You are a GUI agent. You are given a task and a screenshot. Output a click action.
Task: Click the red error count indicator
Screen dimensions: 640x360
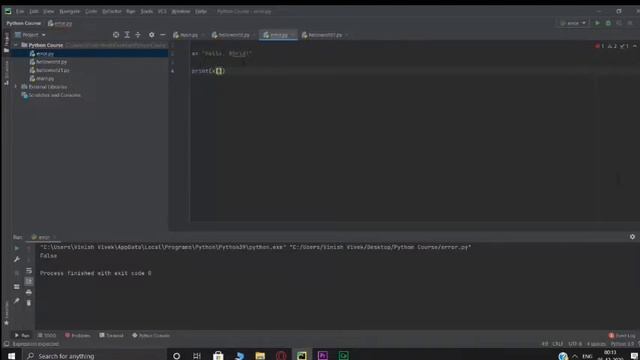[x=600, y=46]
